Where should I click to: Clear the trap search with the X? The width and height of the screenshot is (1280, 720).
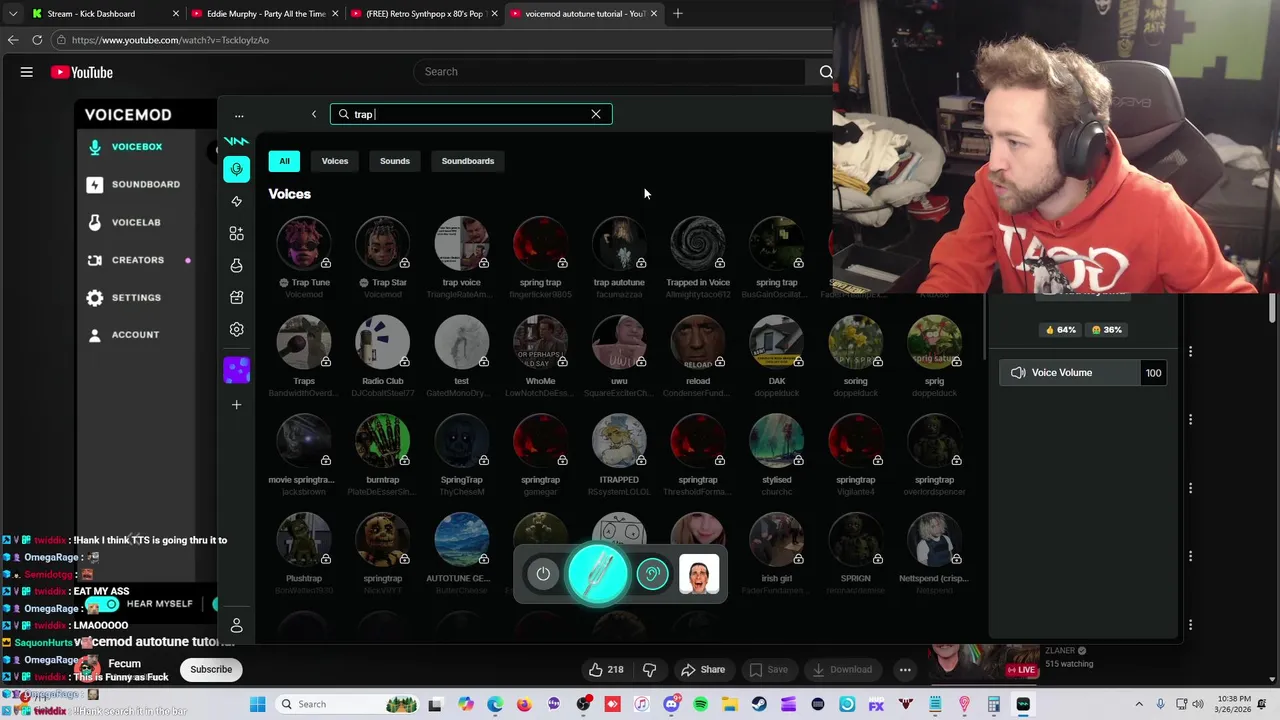(596, 114)
